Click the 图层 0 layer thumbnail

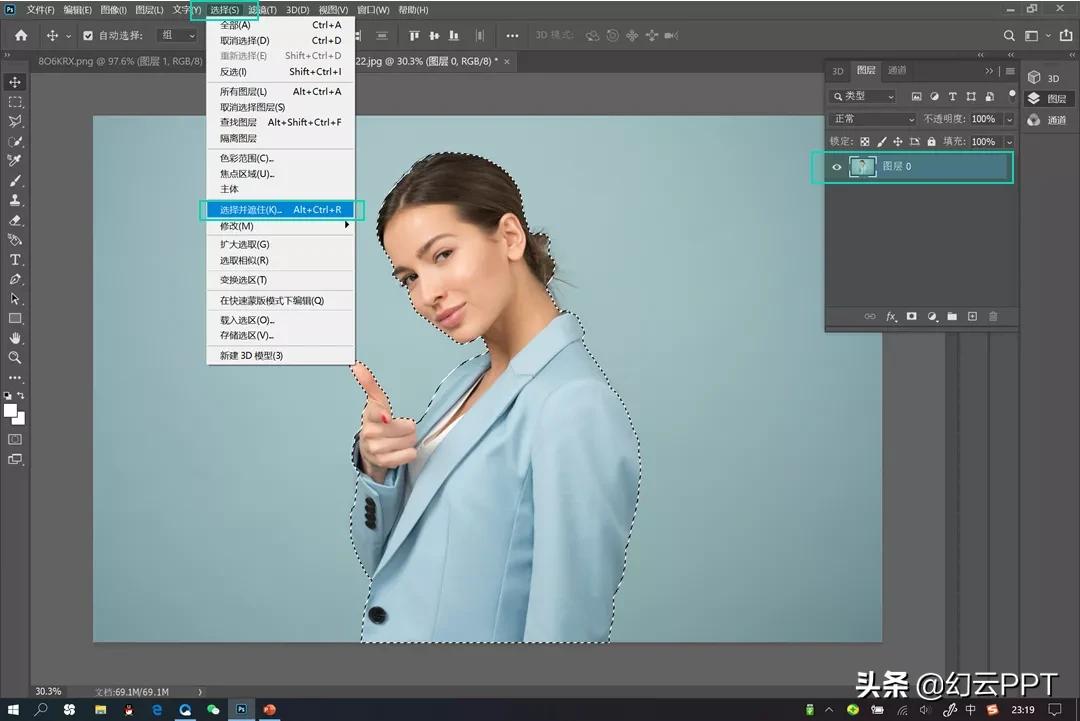point(862,167)
